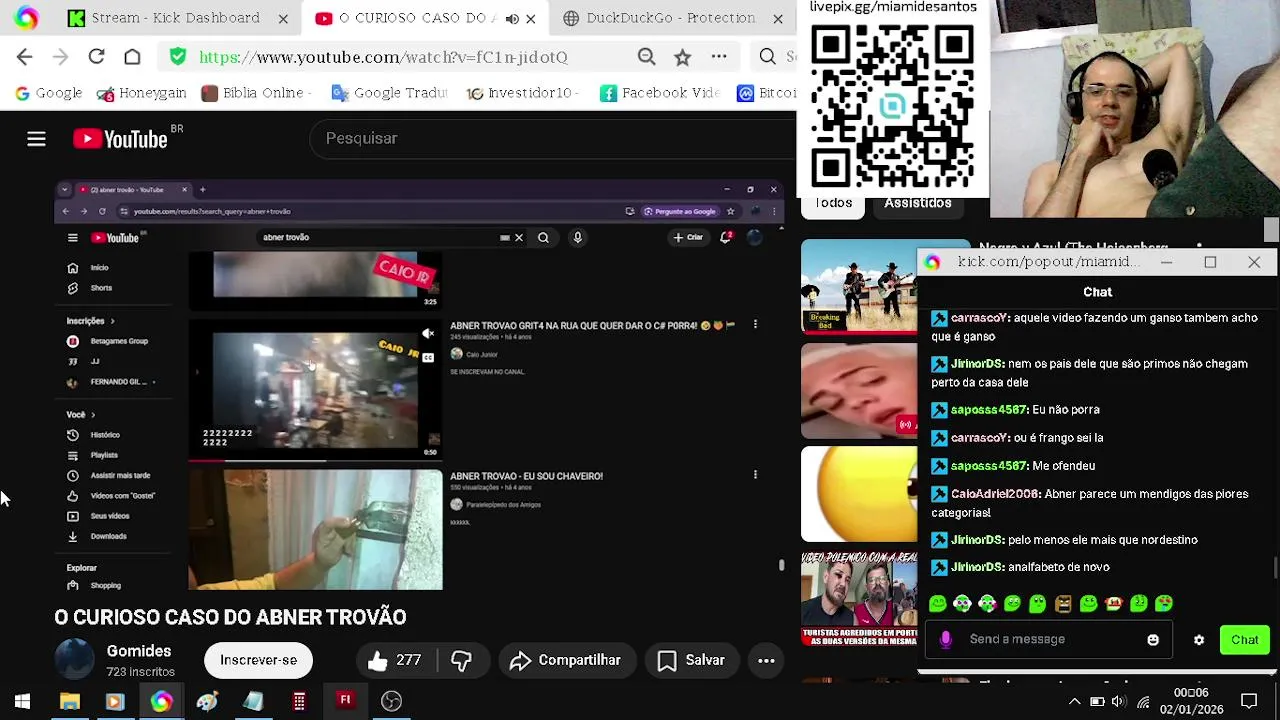Reload the YouTube page
This screenshot has height=720, width=1280.
click(x=96, y=57)
